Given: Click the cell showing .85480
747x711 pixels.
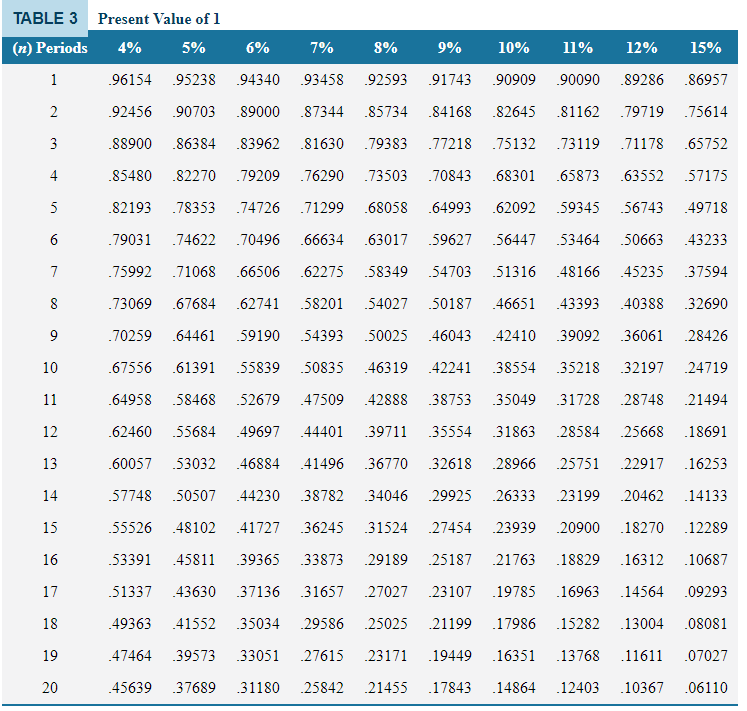Looking at the screenshot, I should coord(130,176).
